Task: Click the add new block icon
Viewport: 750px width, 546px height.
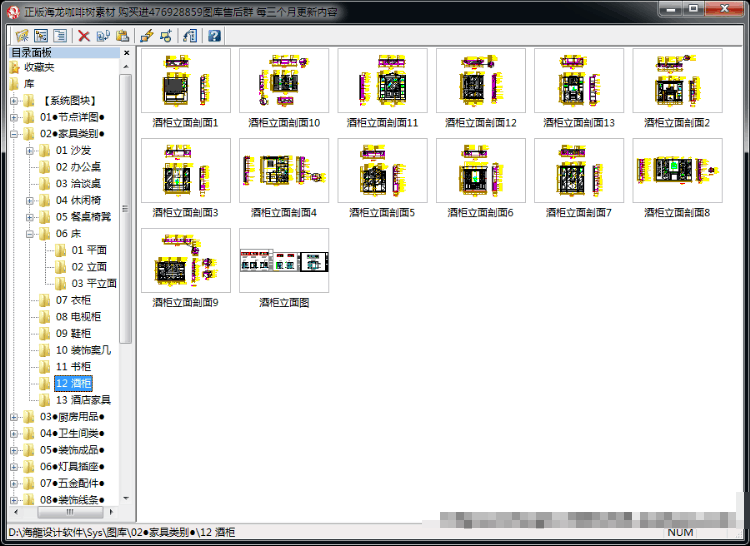Action: tap(166, 36)
